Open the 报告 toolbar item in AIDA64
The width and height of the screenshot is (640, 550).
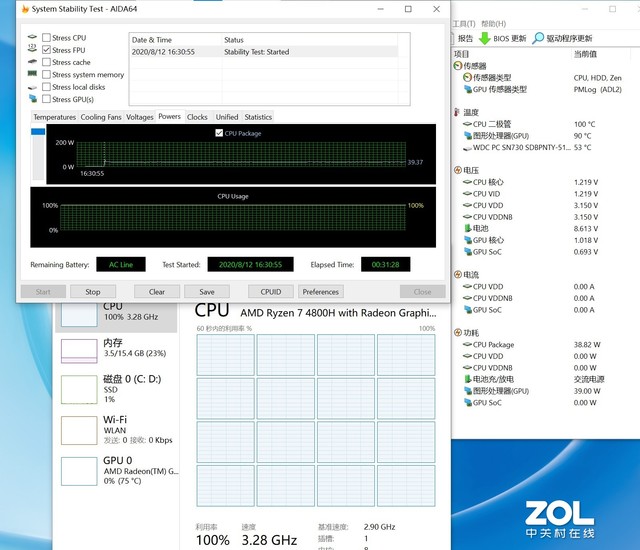465,38
